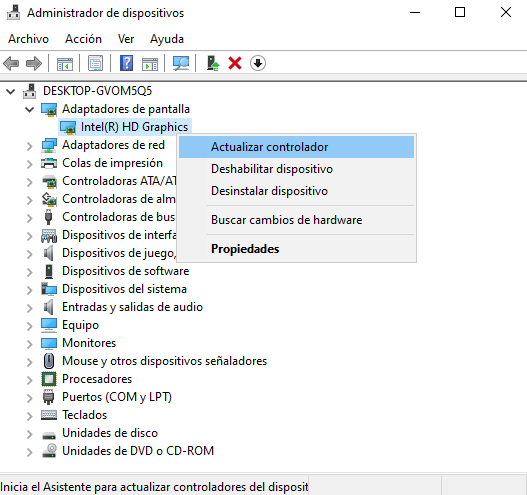This screenshot has width=527, height=495.
Task: Toggle the show/hide console tree icon
Action: pos(65,63)
